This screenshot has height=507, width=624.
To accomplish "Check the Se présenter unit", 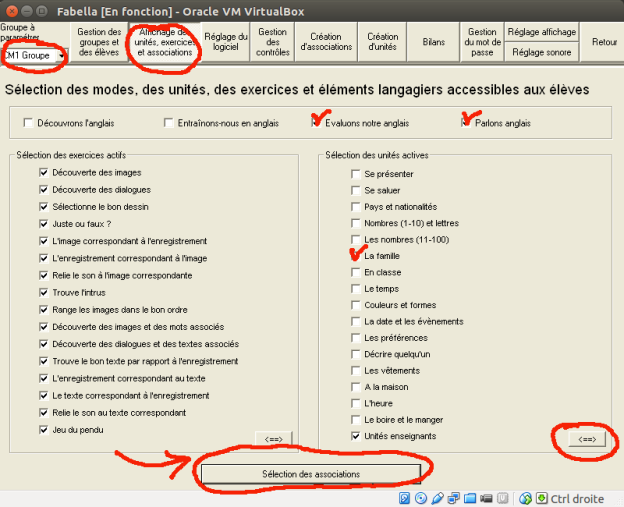I will 356,174.
